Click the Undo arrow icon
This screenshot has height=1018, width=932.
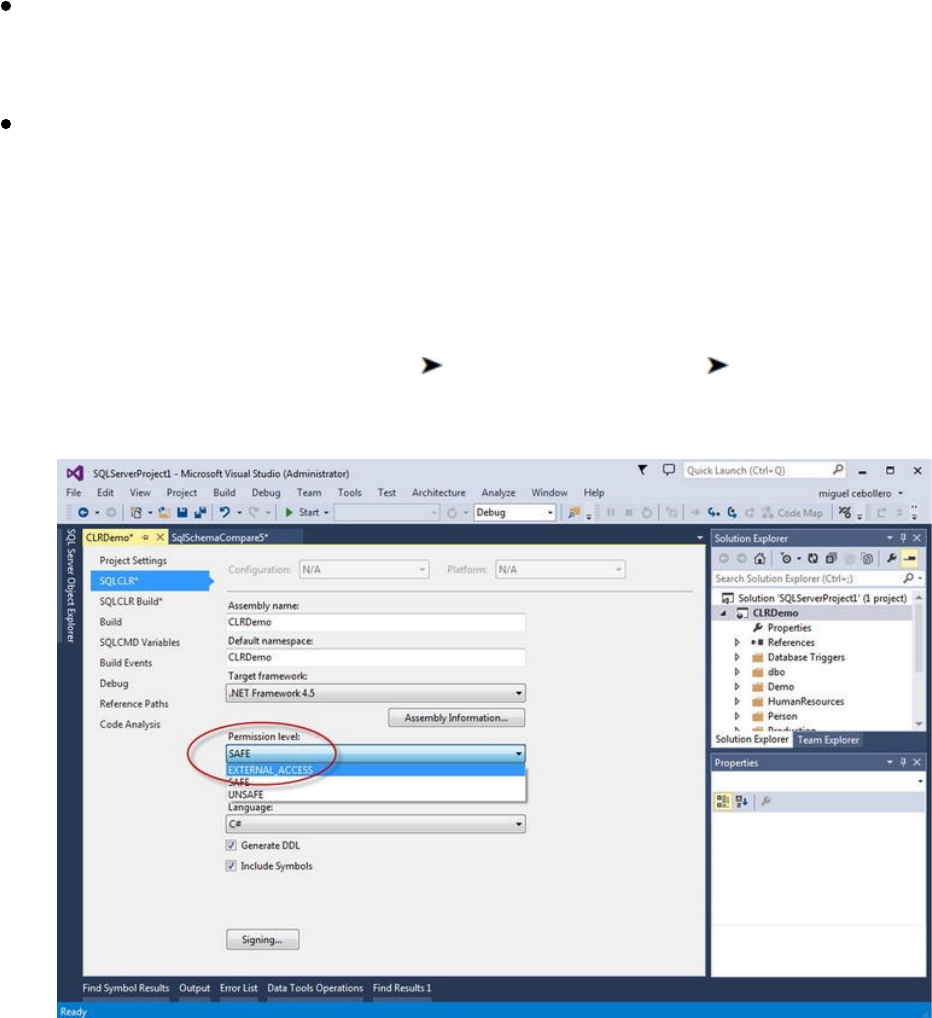click(x=225, y=512)
